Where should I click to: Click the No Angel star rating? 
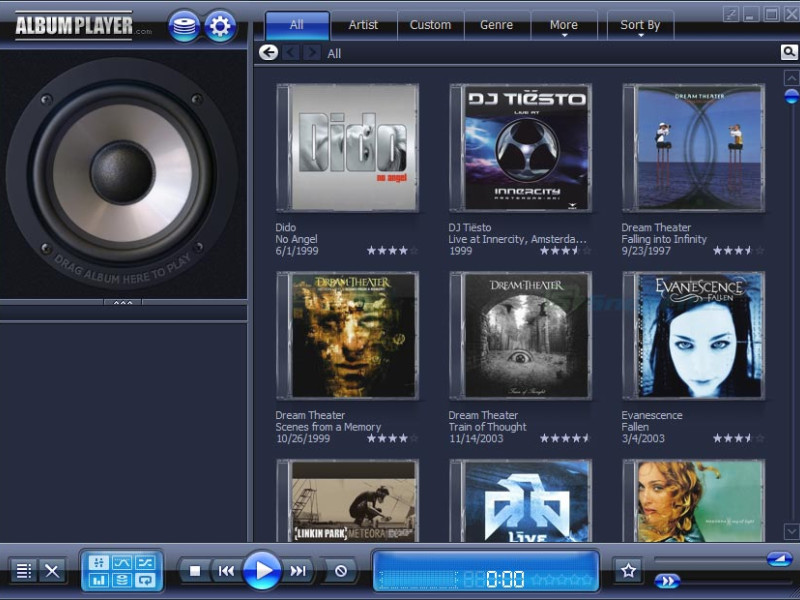pyautogui.click(x=392, y=251)
